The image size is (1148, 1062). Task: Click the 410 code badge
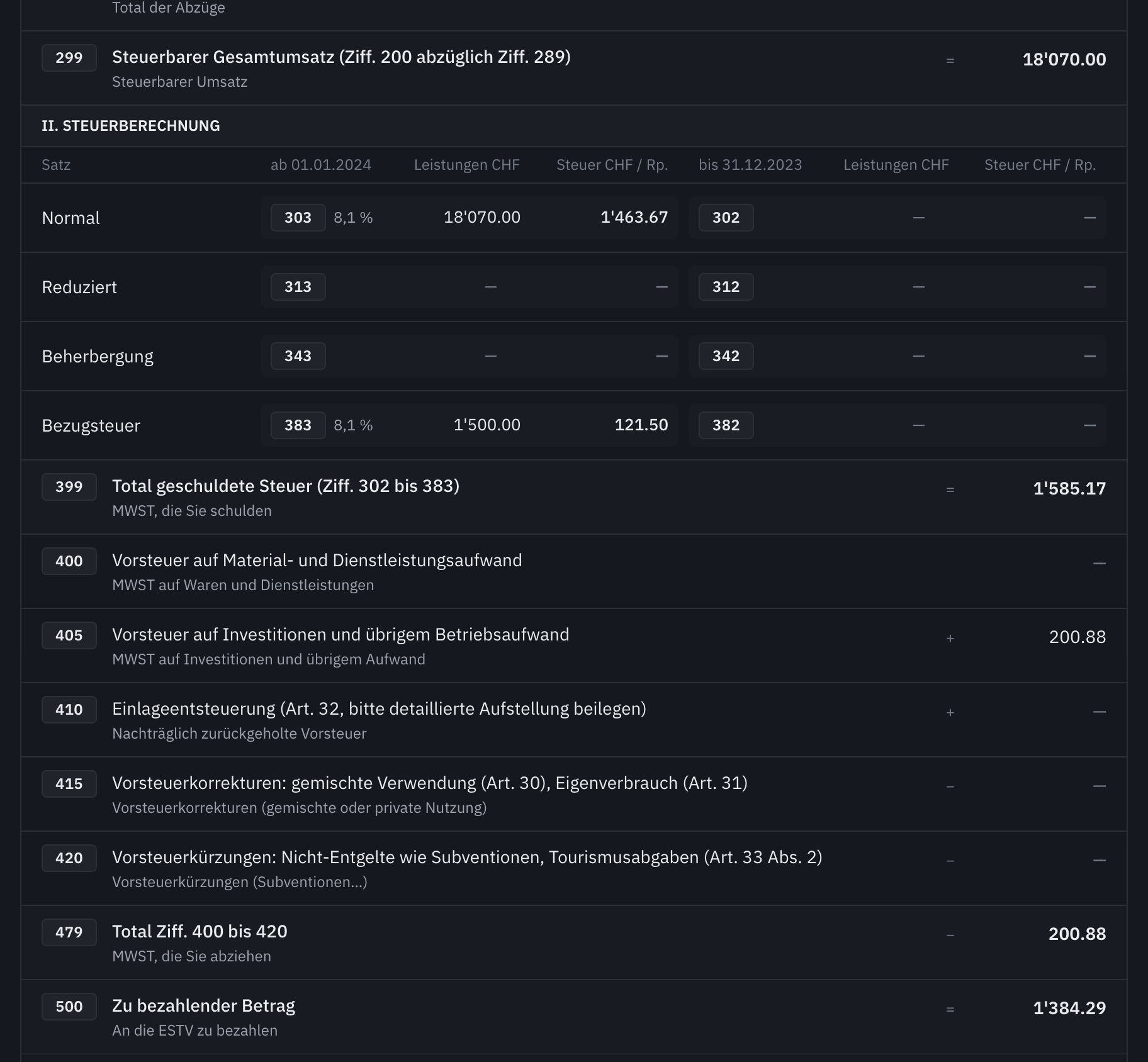pos(69,710)
